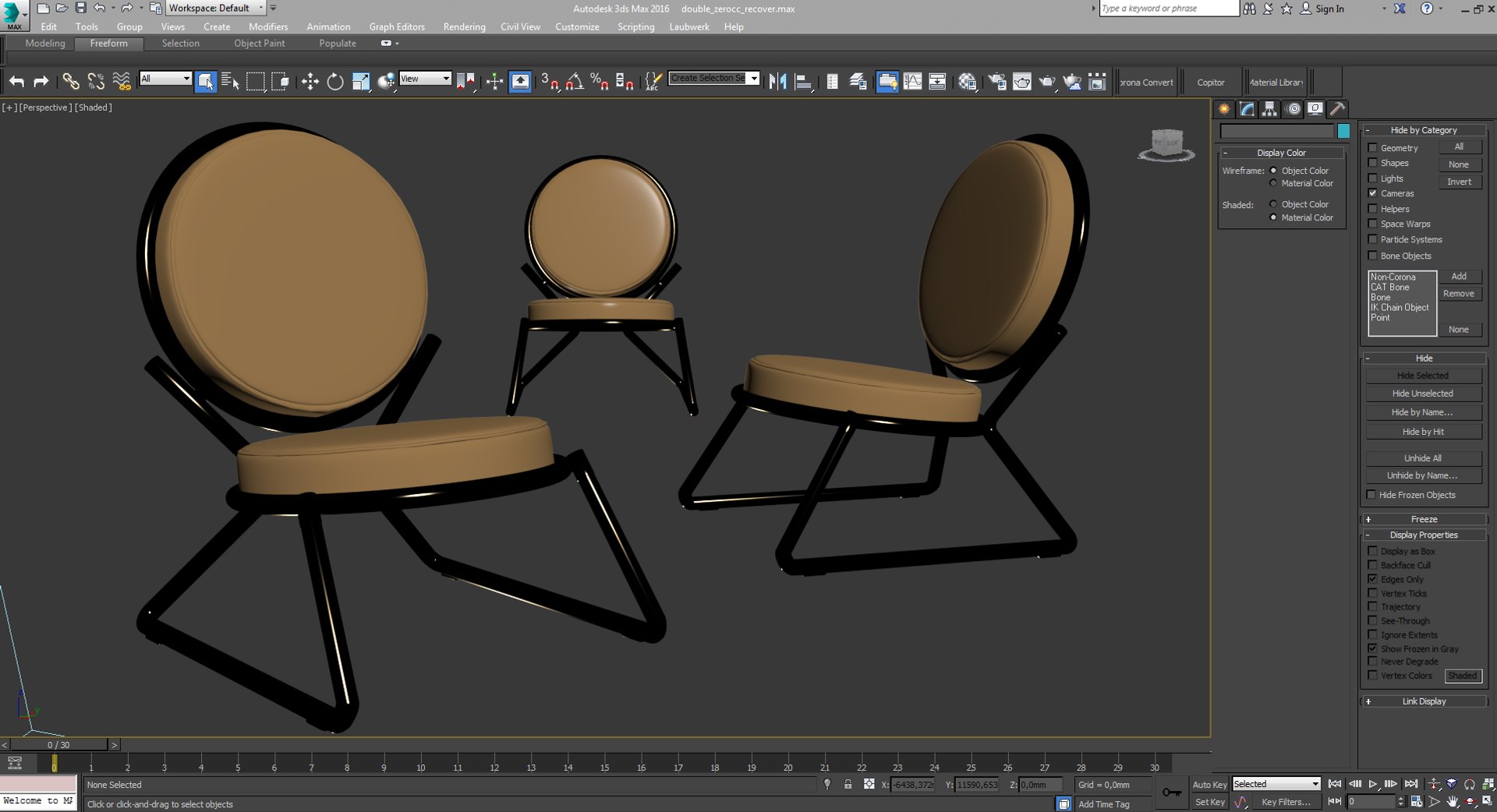Click the Undo arrow in main toolbar
Image resolution: width=1497 pixels, height=812 pixels.
pos(16,81)
